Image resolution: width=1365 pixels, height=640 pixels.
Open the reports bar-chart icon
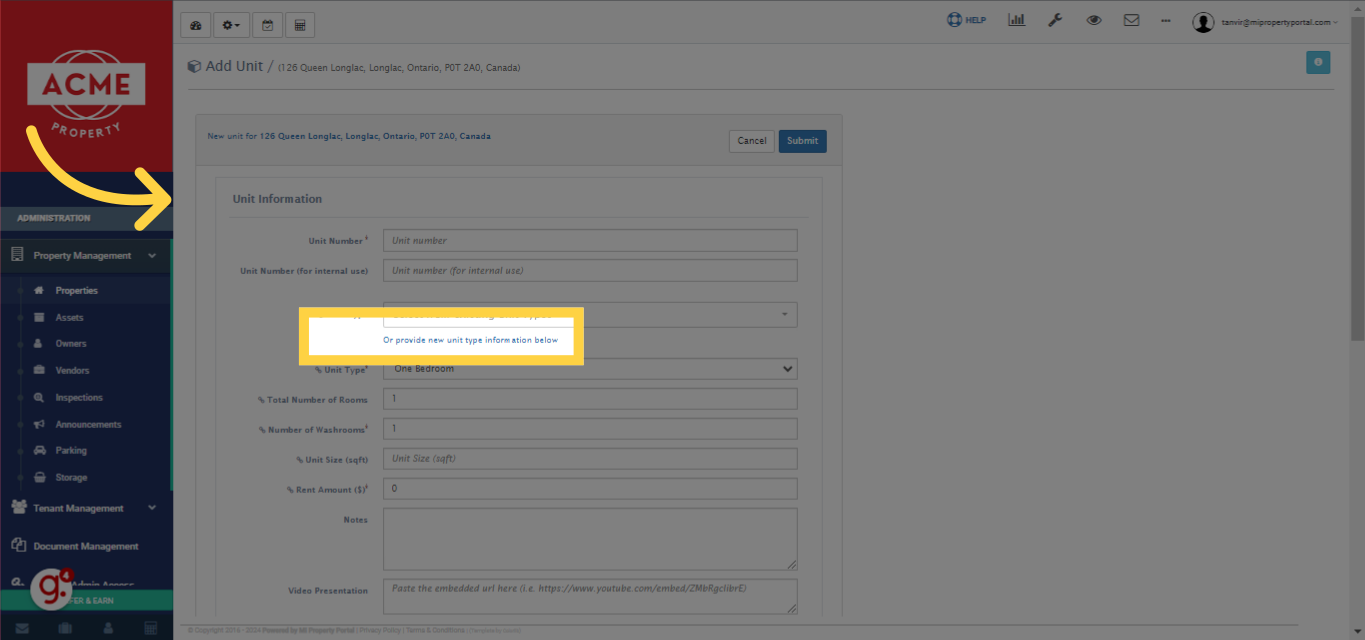point(1016,19)
